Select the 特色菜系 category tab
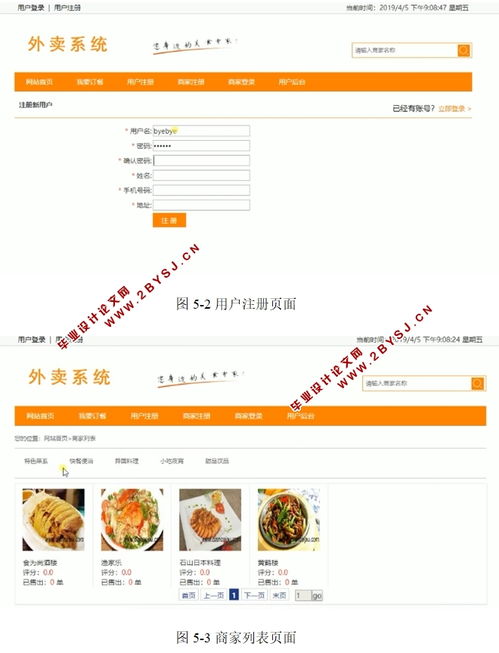The image size is (499, 653). tap(36, 461)
